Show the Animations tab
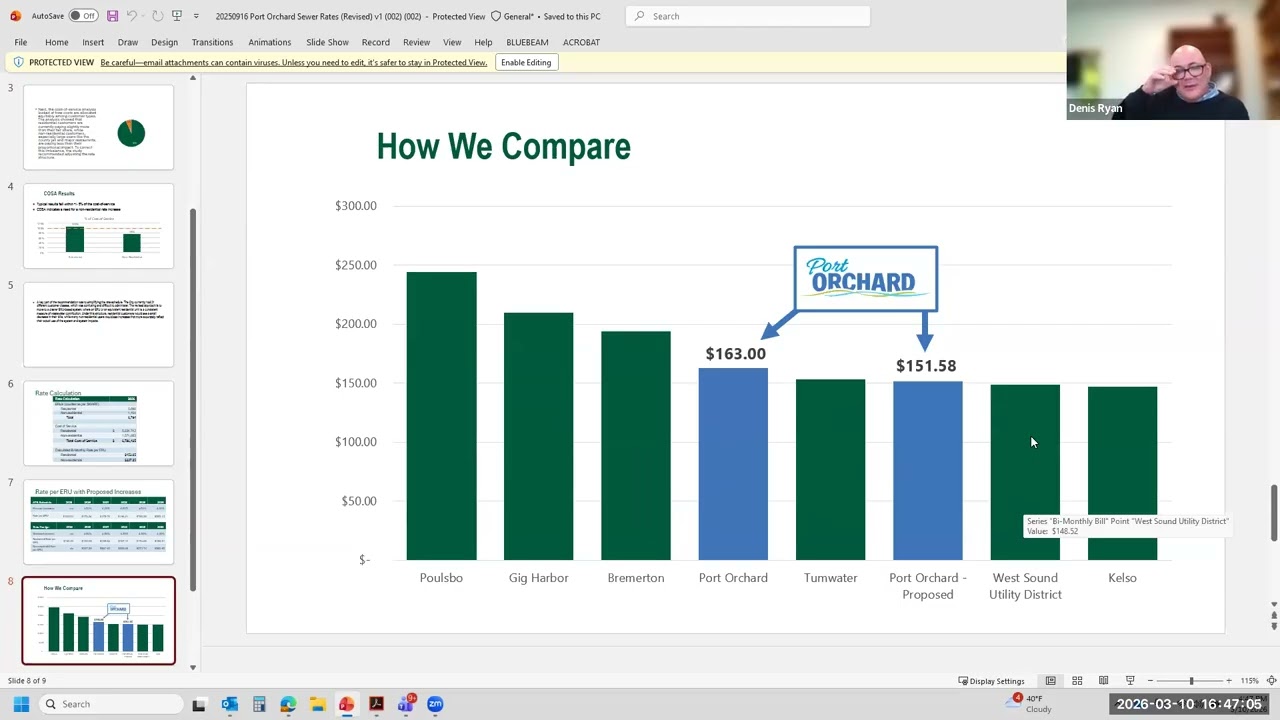The width and height of the screenshot is (1280, 720). 269,42
